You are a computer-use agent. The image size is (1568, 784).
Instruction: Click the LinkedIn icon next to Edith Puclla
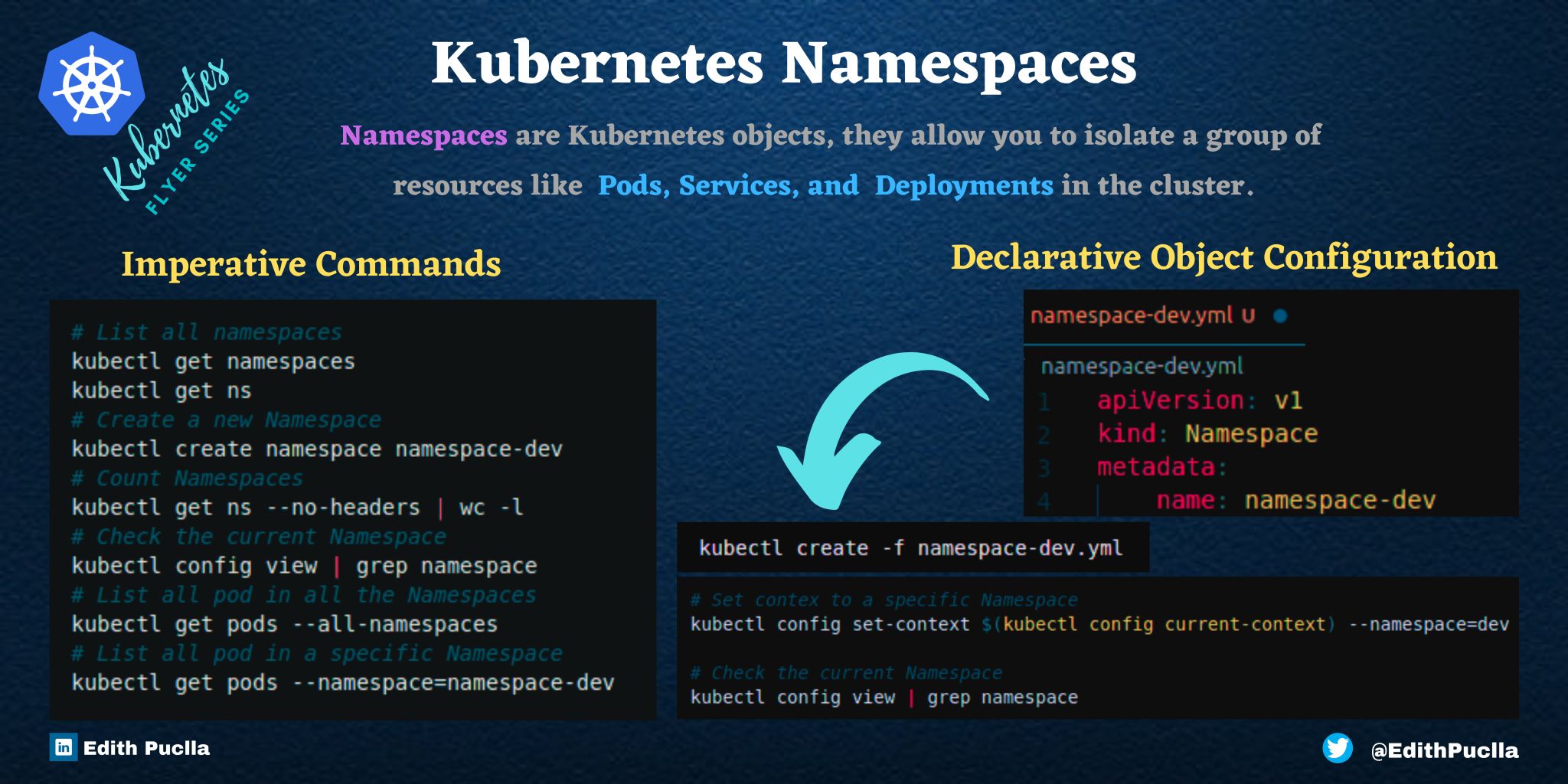click(x=64, y=746)
